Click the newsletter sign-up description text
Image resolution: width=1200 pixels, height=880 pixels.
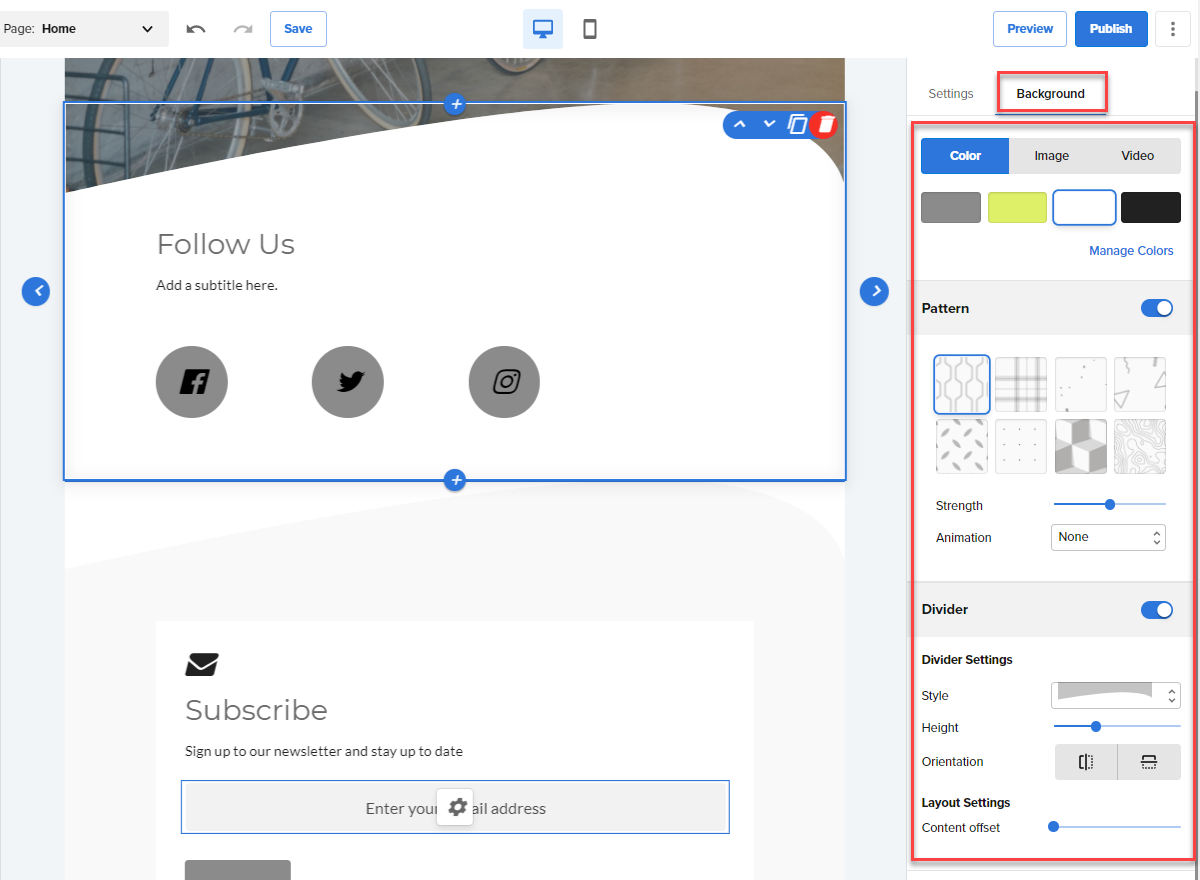tap(324, 751)
